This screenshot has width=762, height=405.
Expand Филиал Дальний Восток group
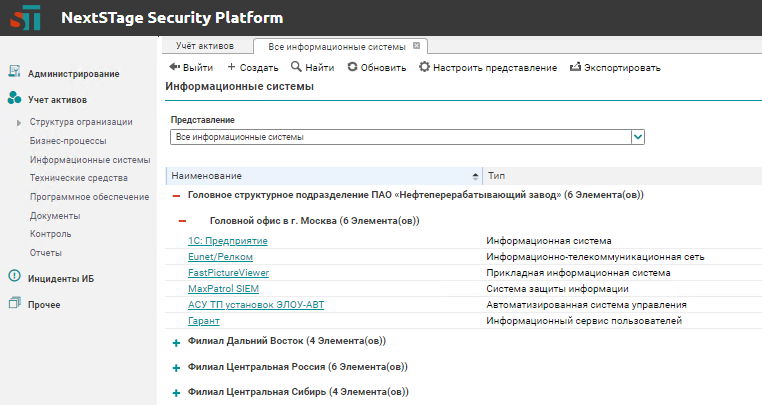(177, 342)
